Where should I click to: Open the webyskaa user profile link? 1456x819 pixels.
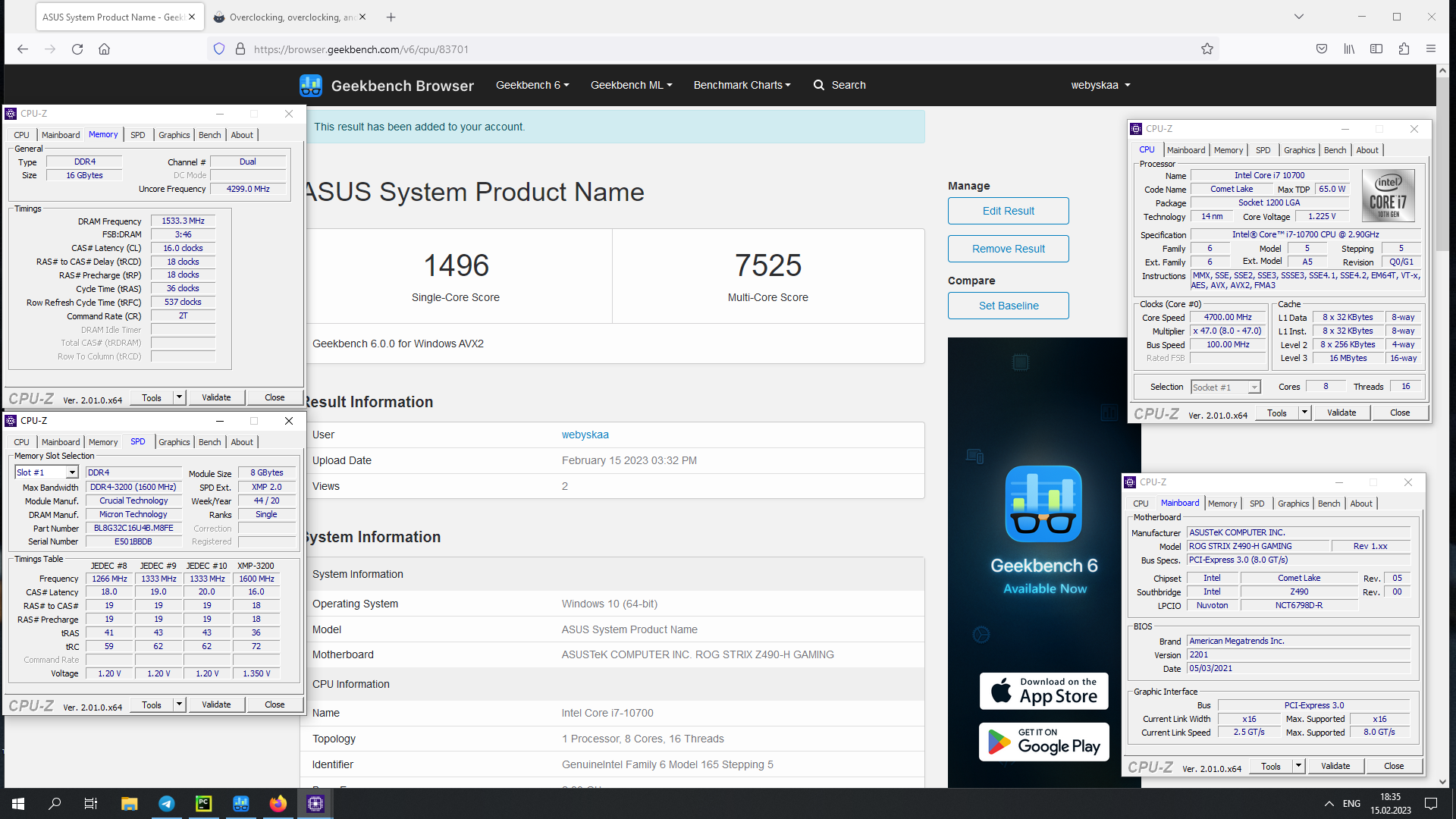pos(585,435)
